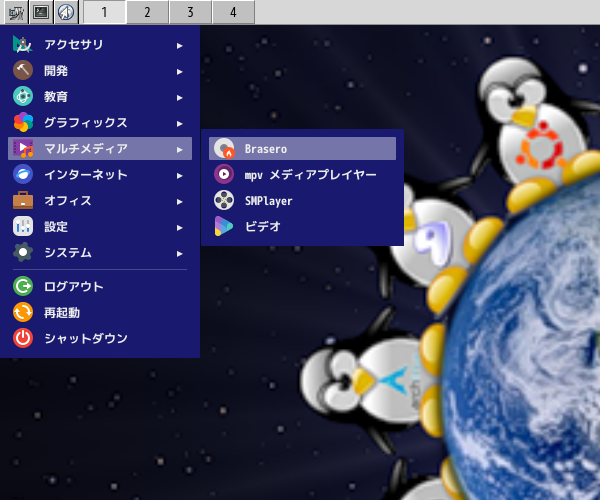Open the システム menu entry
This screenshot has height=500, width=600.
[100, 252]
